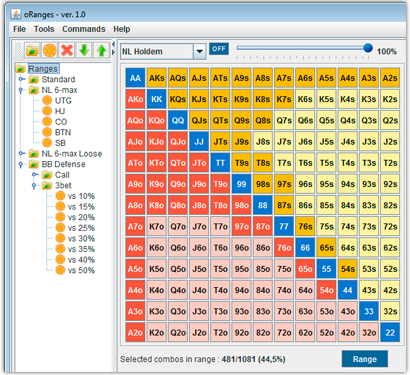Toggle the AKs hand cell

157,78
